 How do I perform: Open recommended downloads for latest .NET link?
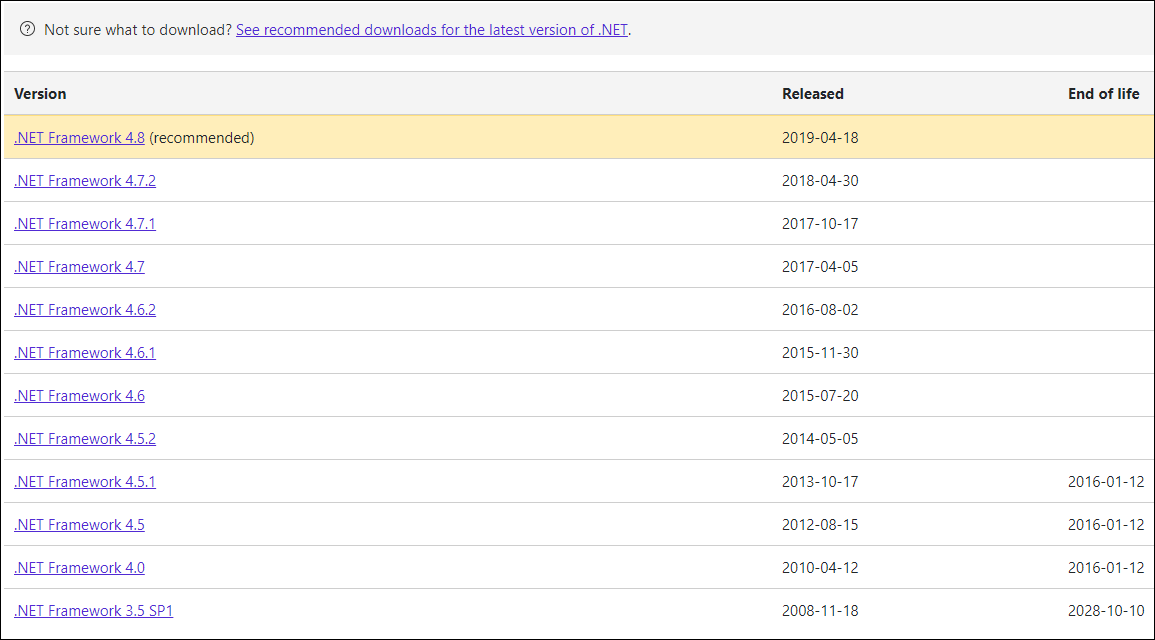(432, 30)
